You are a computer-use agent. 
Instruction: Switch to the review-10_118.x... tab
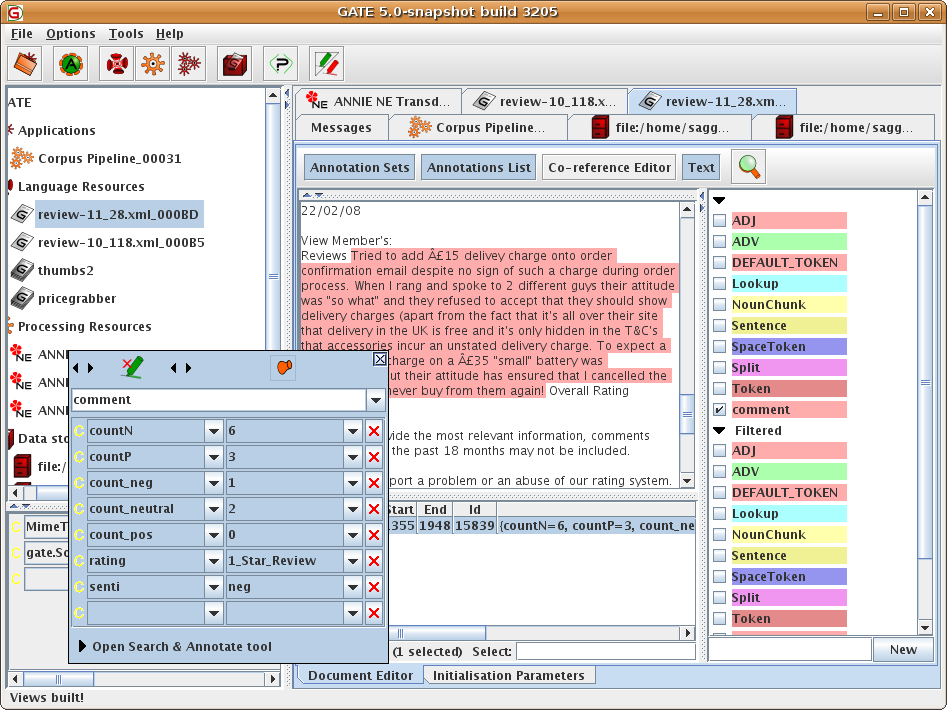545,101
